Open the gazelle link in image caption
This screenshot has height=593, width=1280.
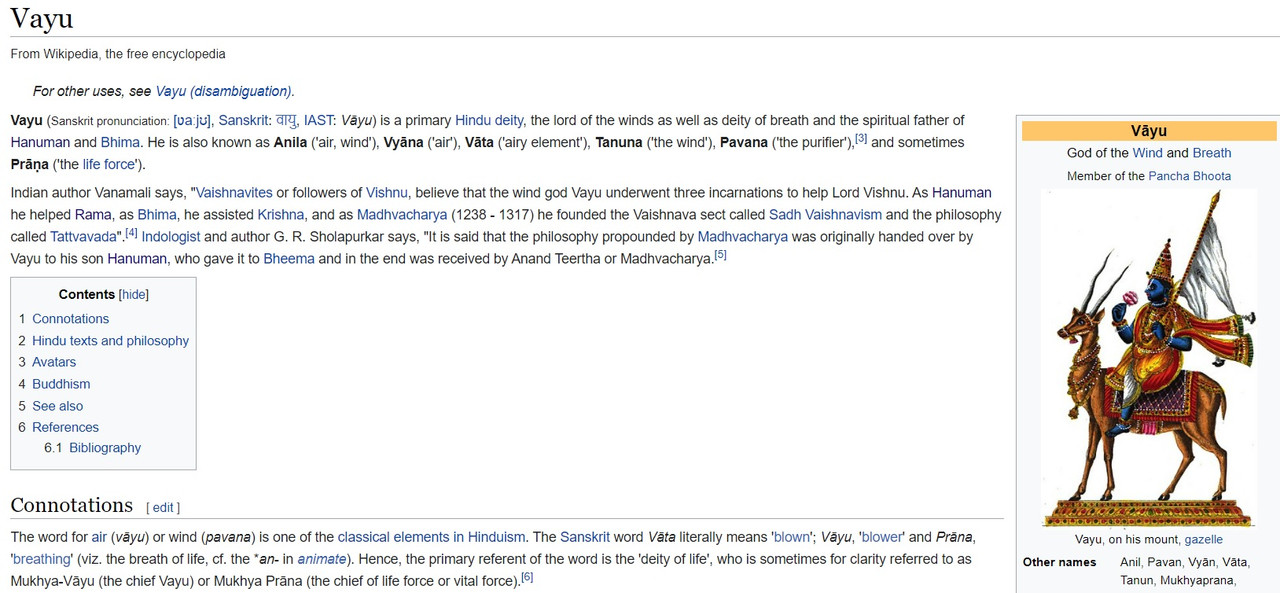coord(1203,539)
